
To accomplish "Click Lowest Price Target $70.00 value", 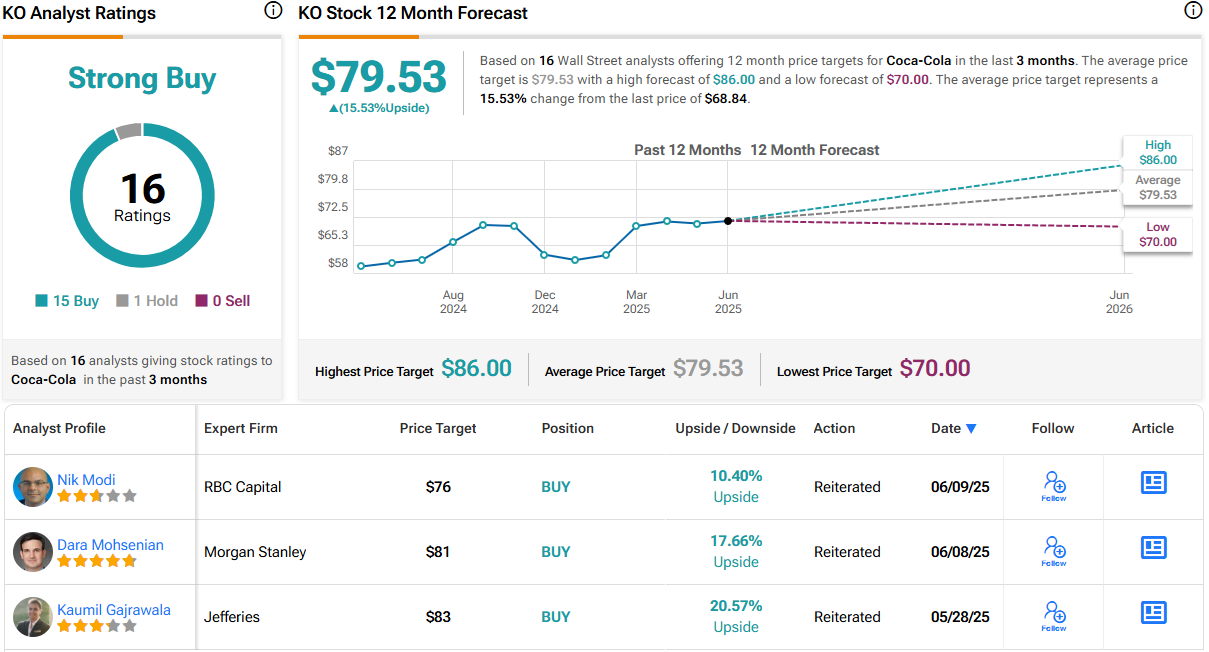I will pos(935,368).
